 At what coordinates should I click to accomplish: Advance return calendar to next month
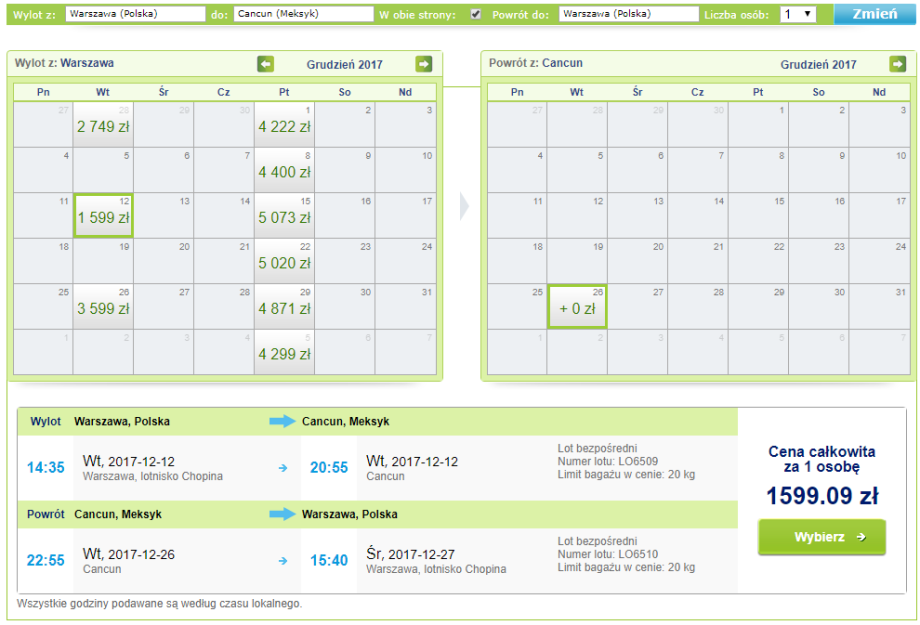pyautogui.click(x=897, y=64)
